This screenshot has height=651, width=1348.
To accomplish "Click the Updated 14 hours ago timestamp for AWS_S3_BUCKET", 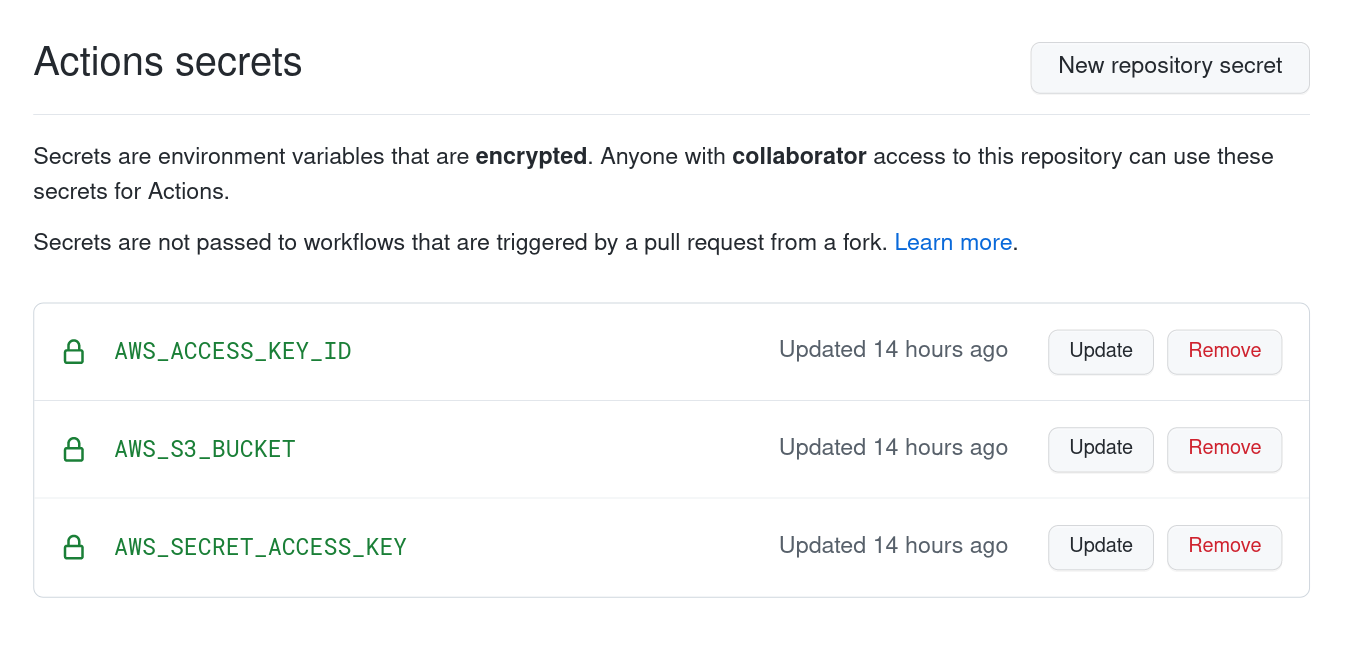I will coord(893,448).
